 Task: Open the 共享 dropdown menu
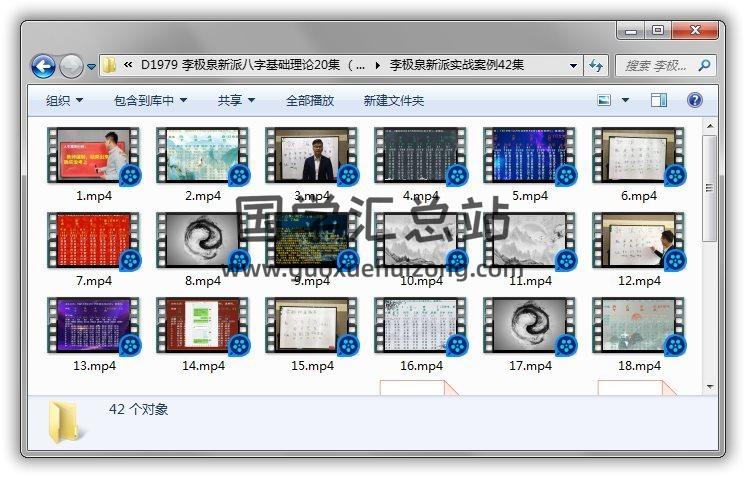pyautogui.click(x=236, y=101)
